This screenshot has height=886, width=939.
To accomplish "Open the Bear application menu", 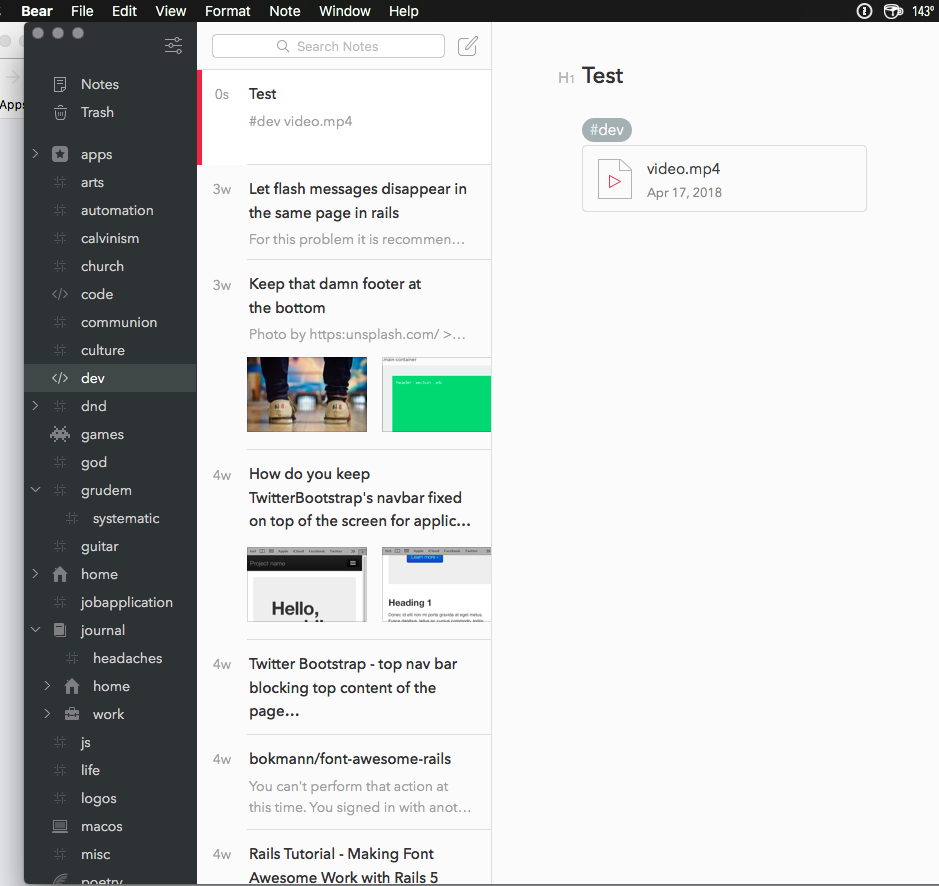I will pos(37,11).
